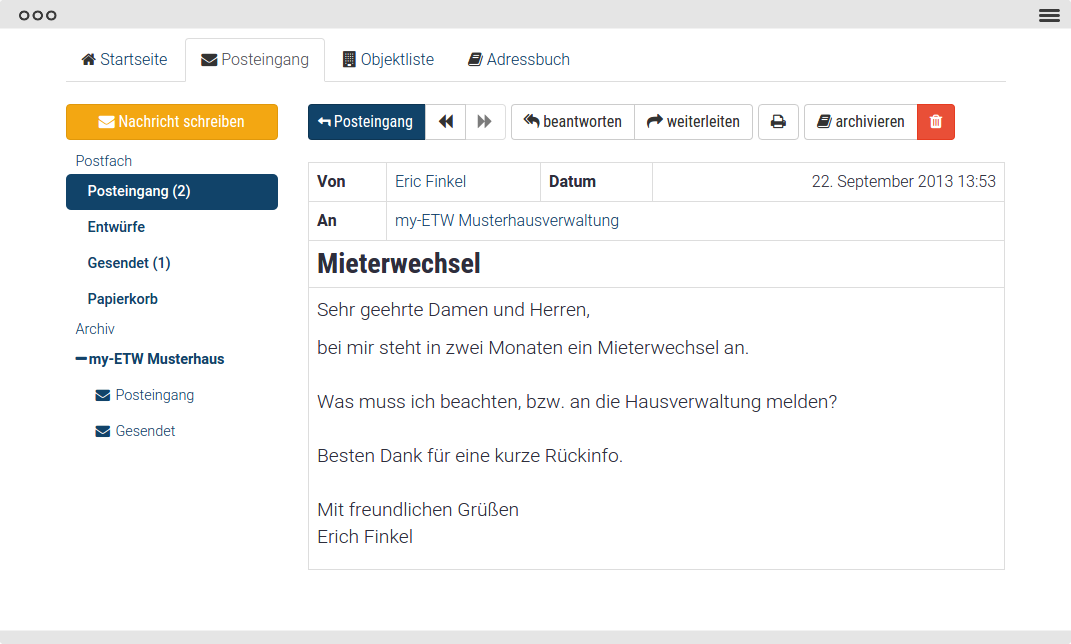The width and height of the screenshot is (1071, 644).
Task: Switch to the Adressbuch tab
Action: click(x=518, y=60)
